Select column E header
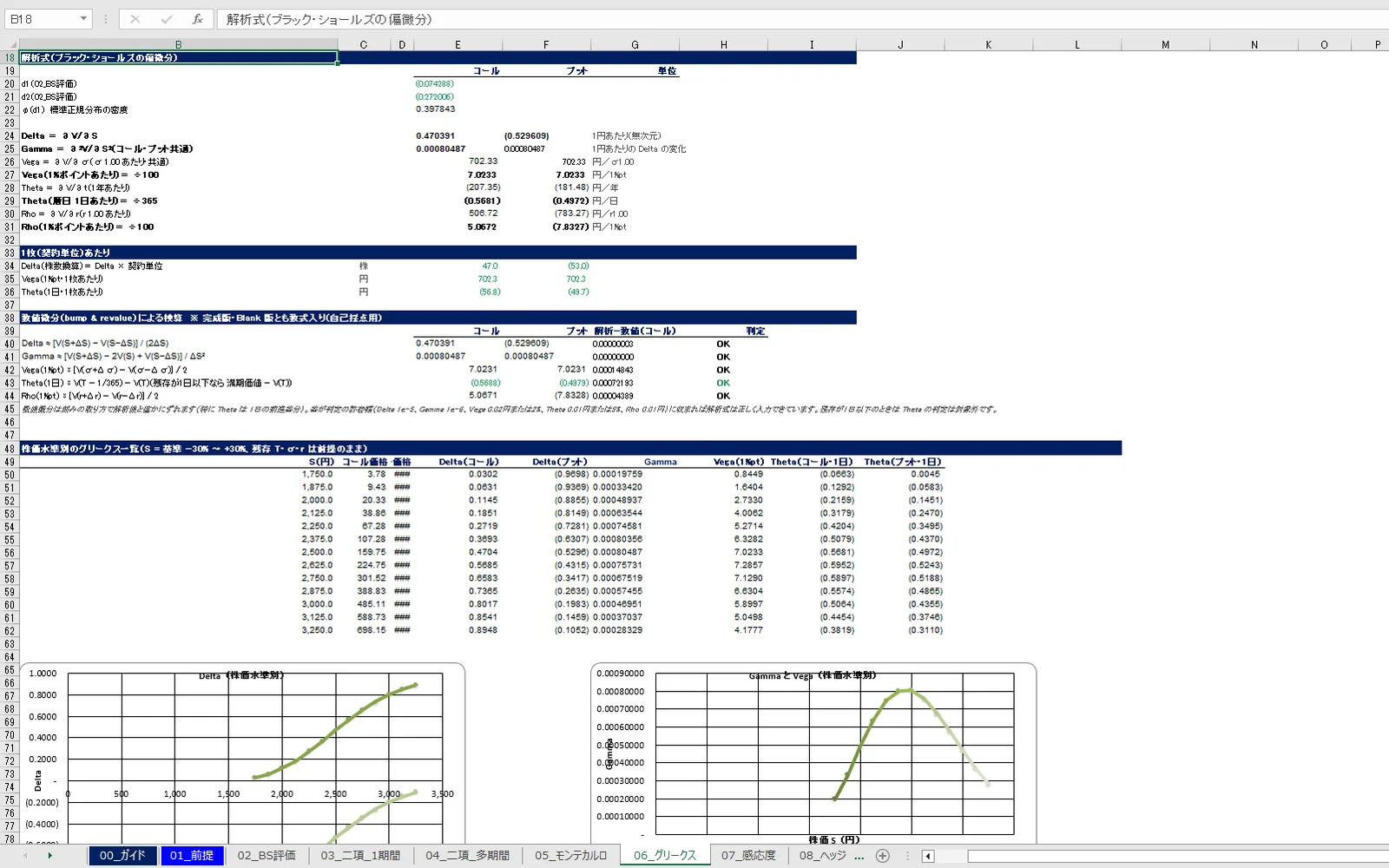Screen dimensions: 1389x868 point(458,44)
